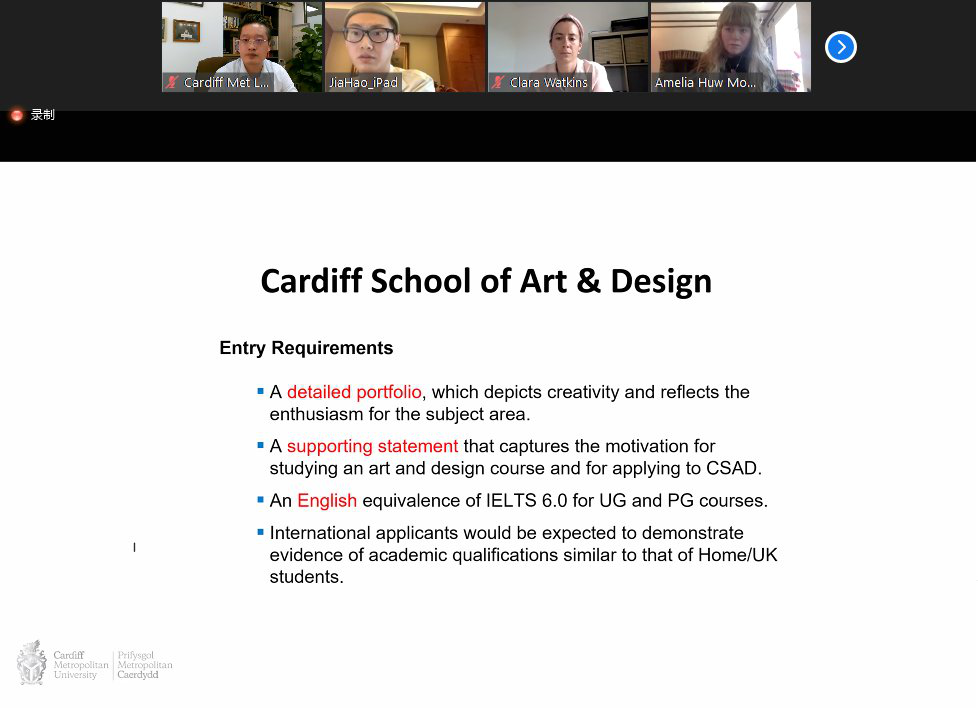Click the Cardiff Metropolitan University crest logo

(x=31, y=663)
